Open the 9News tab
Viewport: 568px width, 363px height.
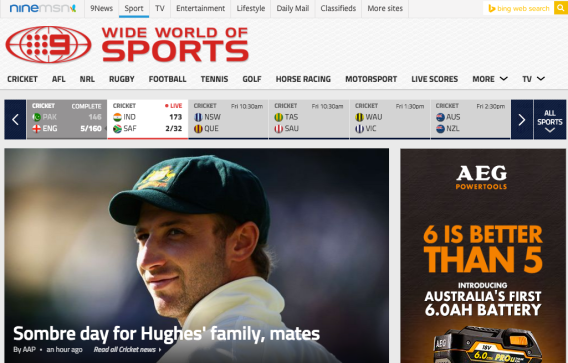click(x=101, y=8)
